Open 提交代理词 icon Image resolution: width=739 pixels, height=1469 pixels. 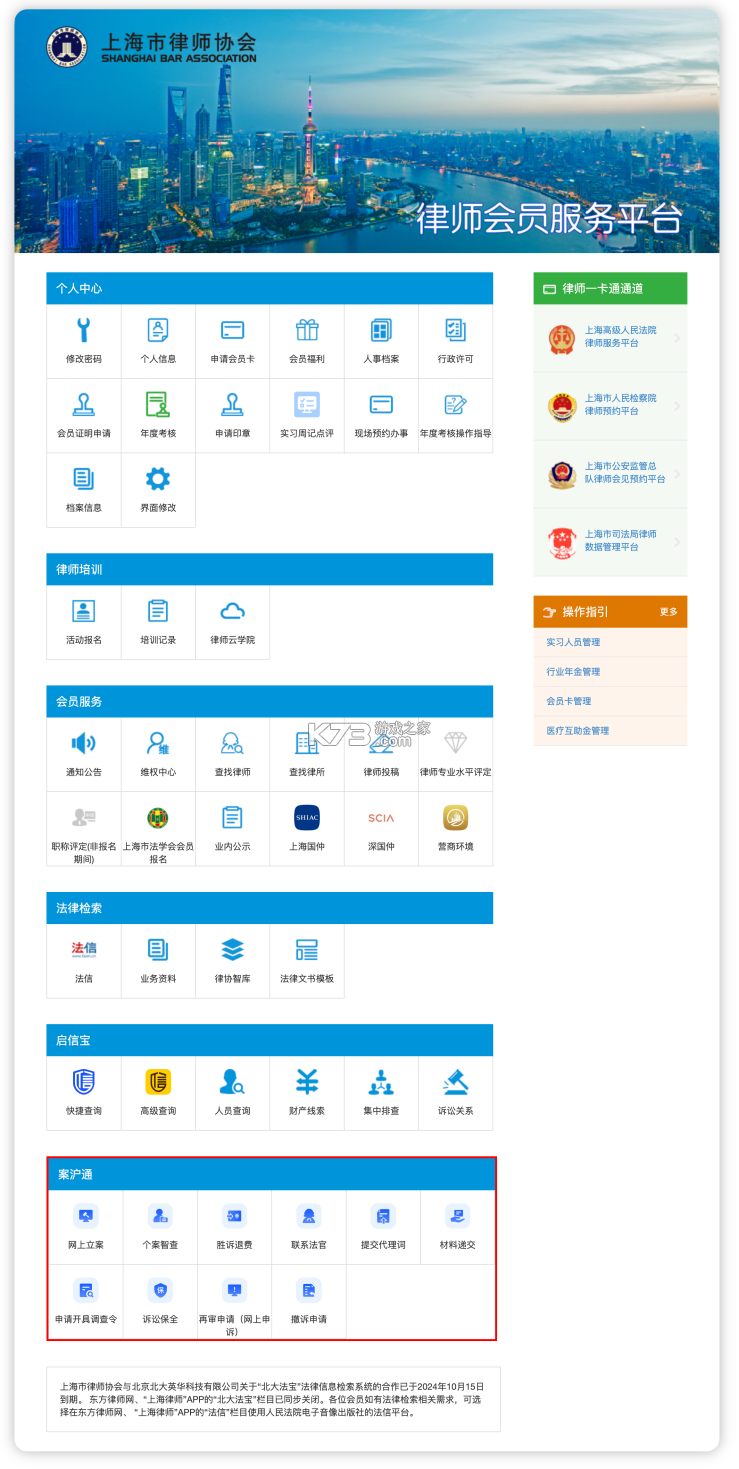click(383, 1216)
